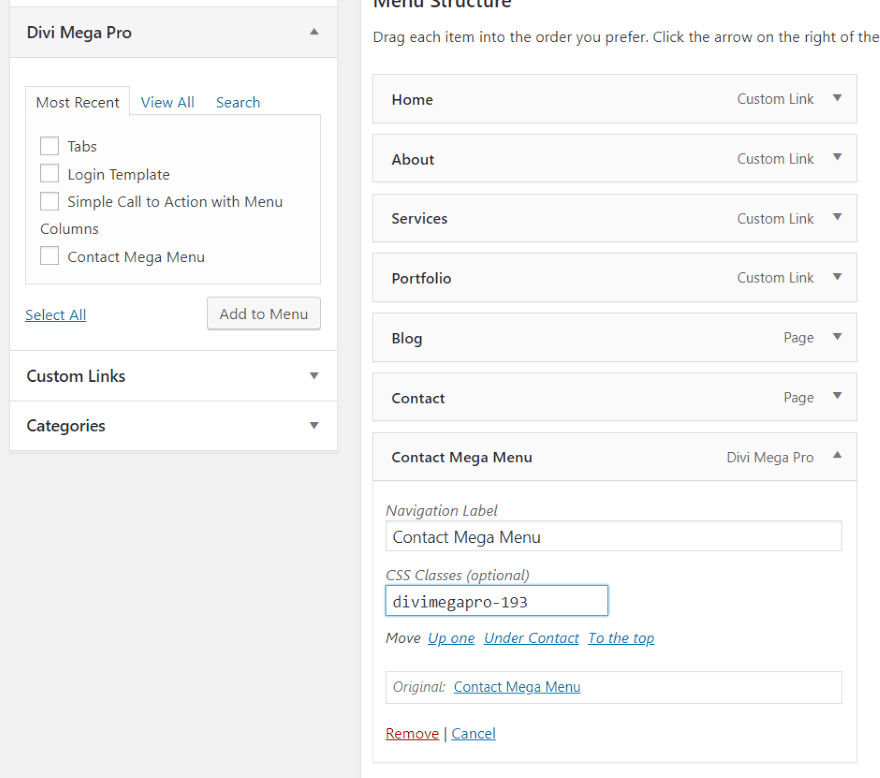
Task: Click the CSS Classes input field
Action: coord(497,601)
